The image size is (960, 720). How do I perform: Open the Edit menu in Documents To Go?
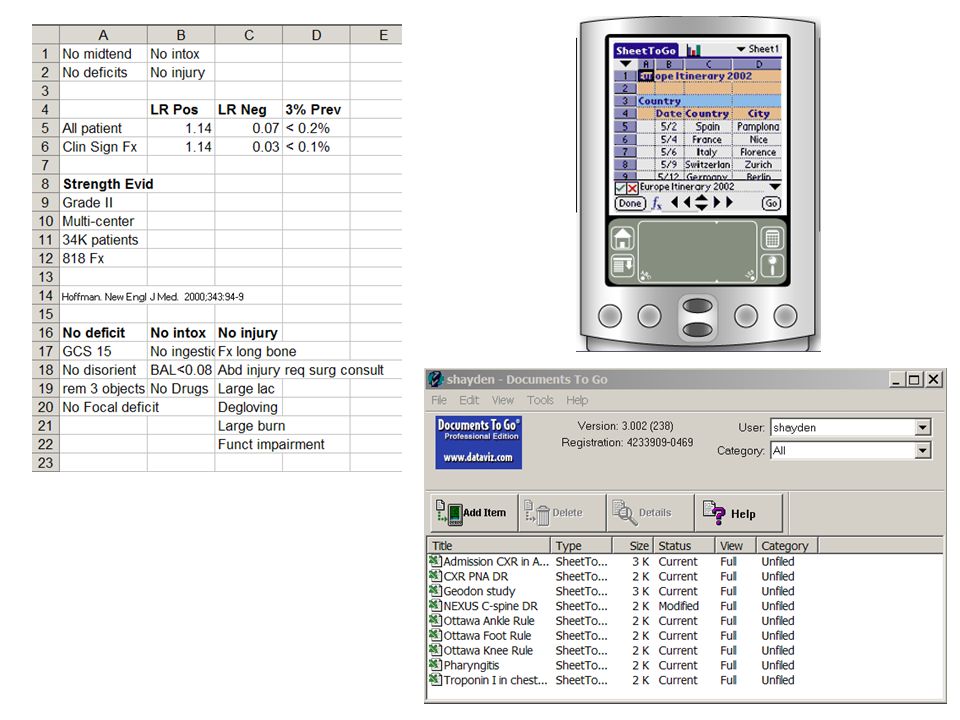click(x=470, y=400)
